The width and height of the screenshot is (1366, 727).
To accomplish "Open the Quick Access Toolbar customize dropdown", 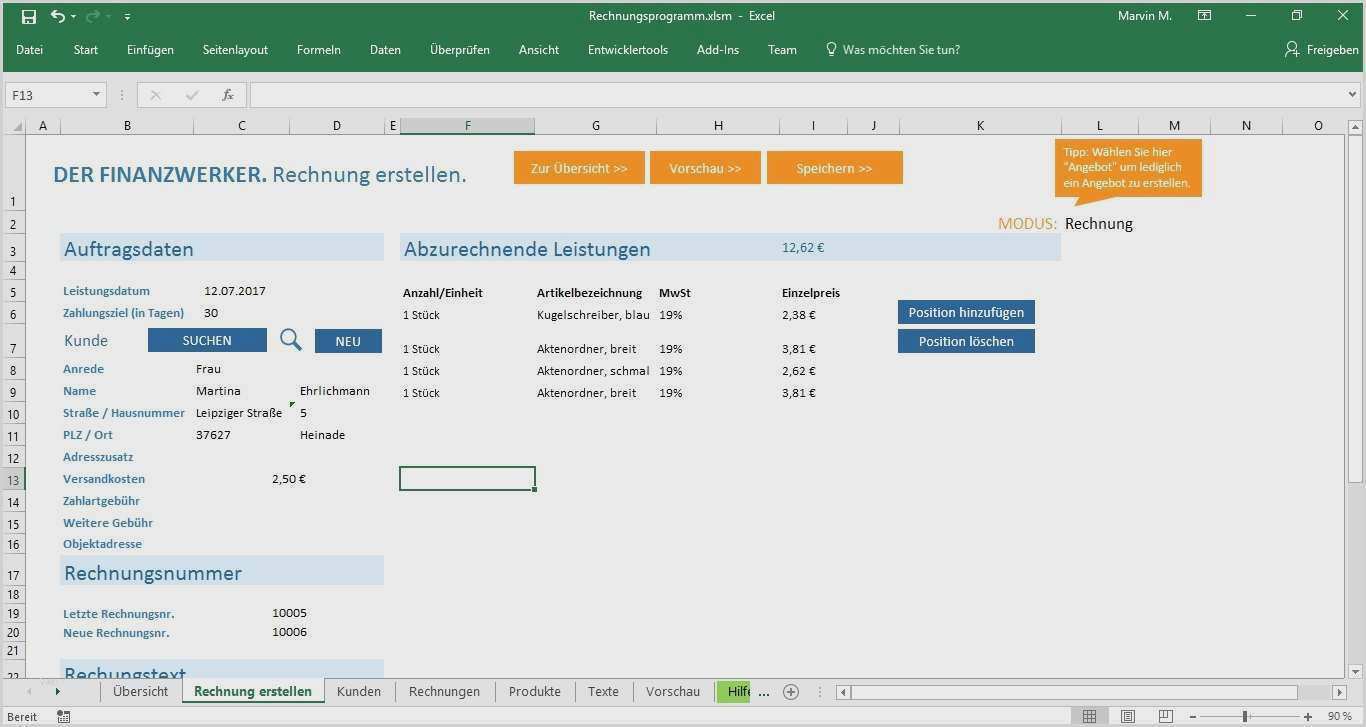I will point(126,16).
